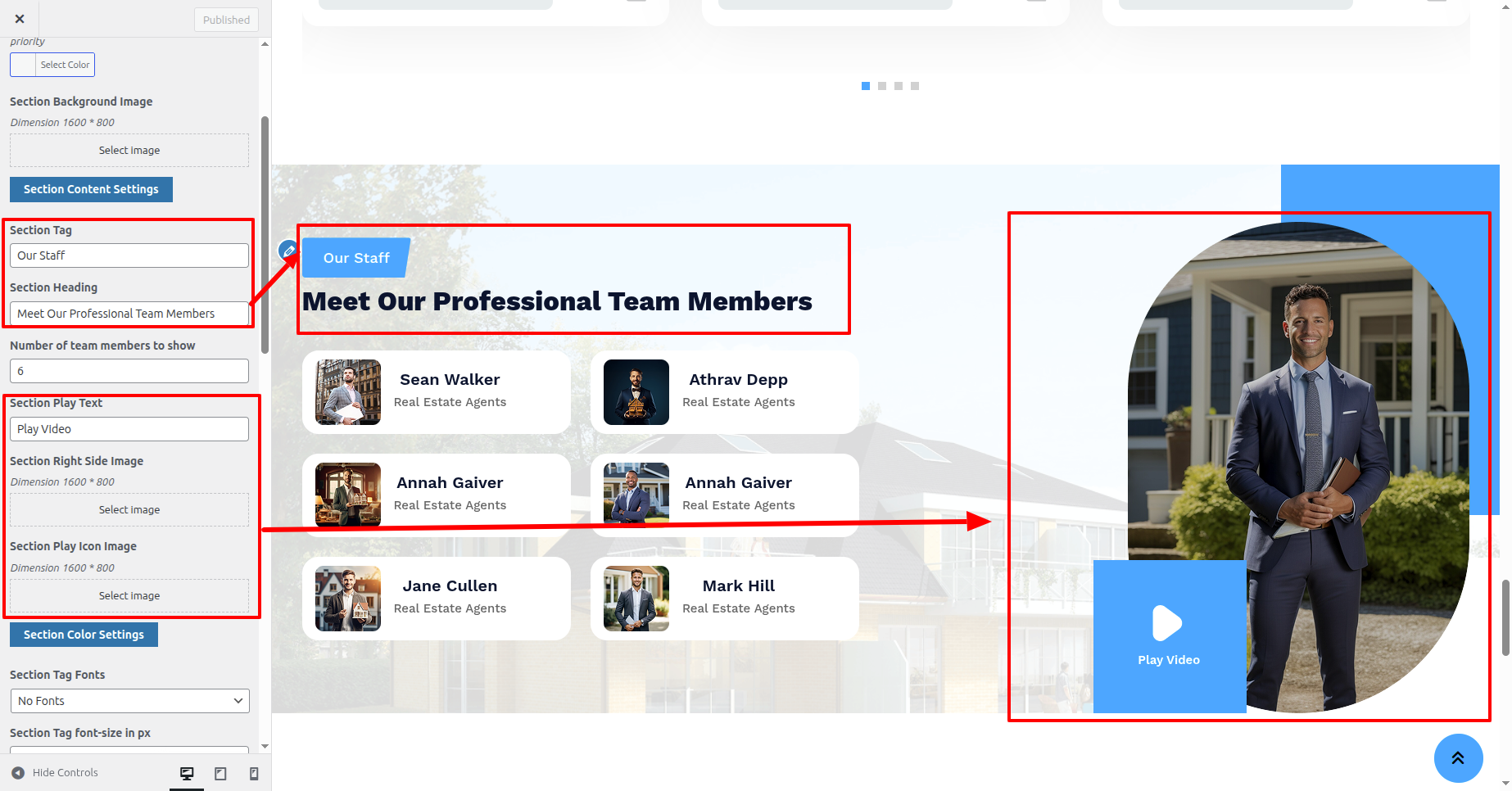1512x791 pixels.
Task: Click the Published button
Action: [226, 20]
